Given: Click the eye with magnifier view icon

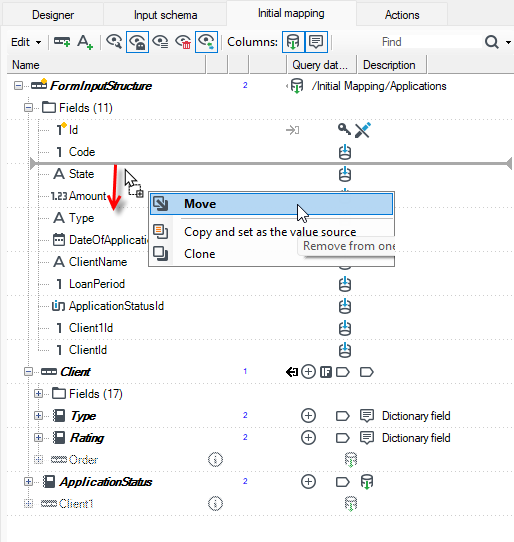Looking at the screenshot, I should [x=114, y=42].
